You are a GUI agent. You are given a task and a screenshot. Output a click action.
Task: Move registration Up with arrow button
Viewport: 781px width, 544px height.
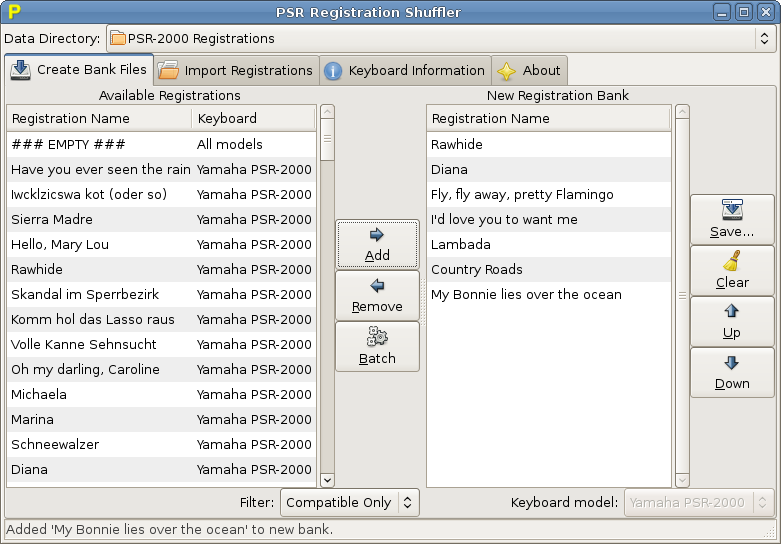click(x=731, y=322)
